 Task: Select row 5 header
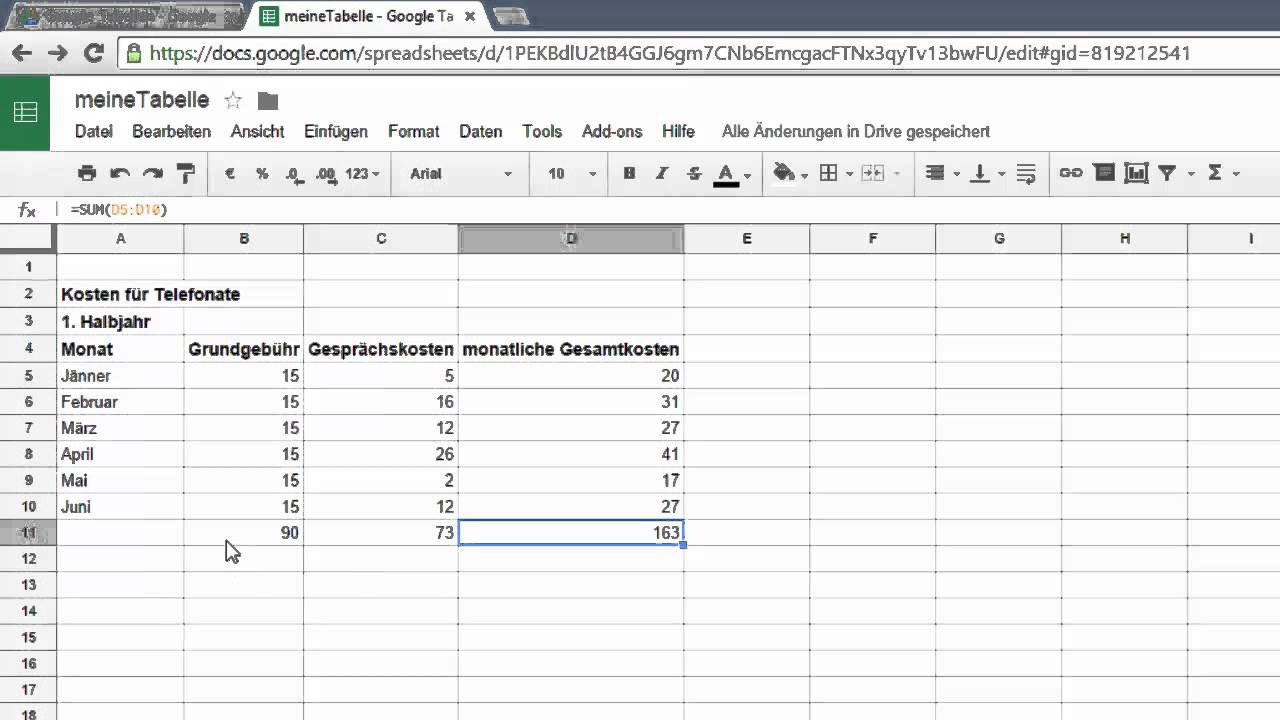[28, 376]
